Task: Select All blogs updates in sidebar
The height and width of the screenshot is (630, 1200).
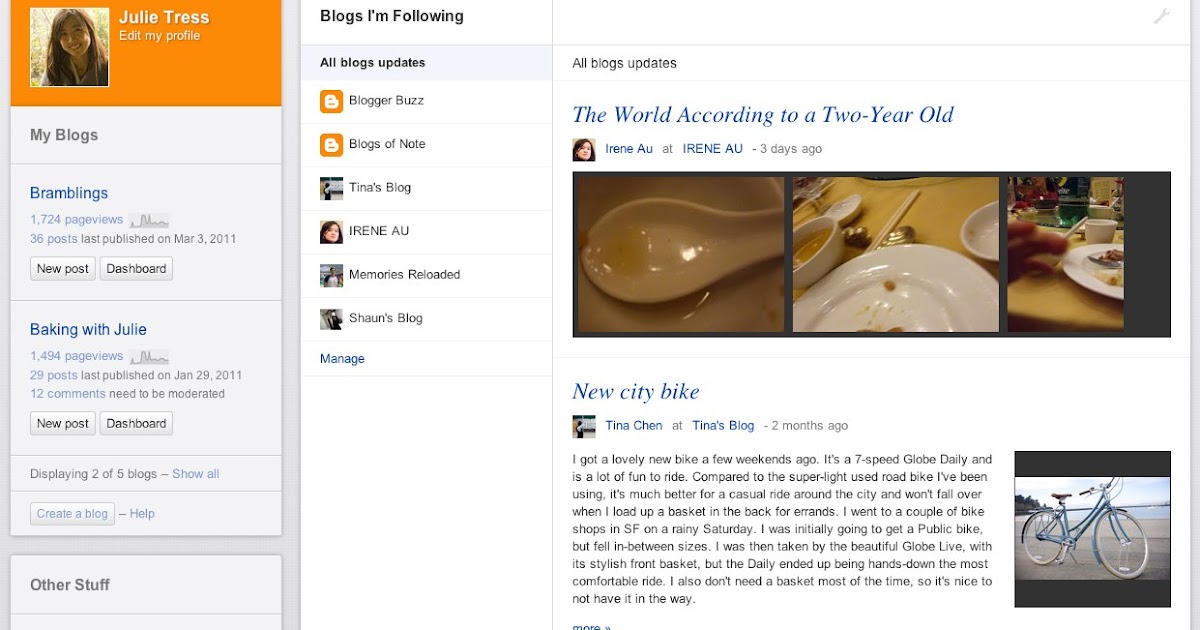Action: pyautogui.click(x=373, y=63)
